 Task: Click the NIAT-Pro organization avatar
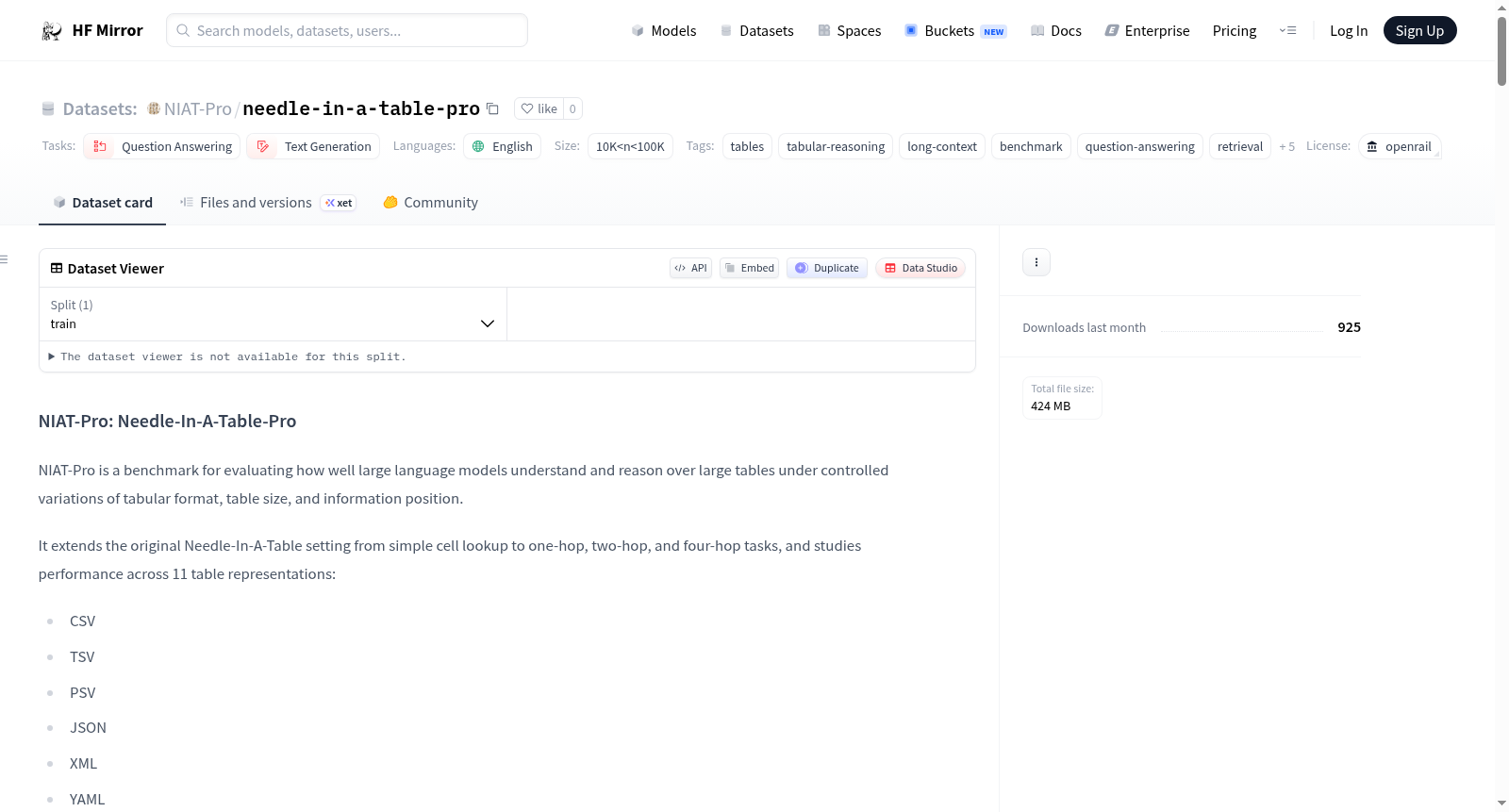(x=154, y=108)
